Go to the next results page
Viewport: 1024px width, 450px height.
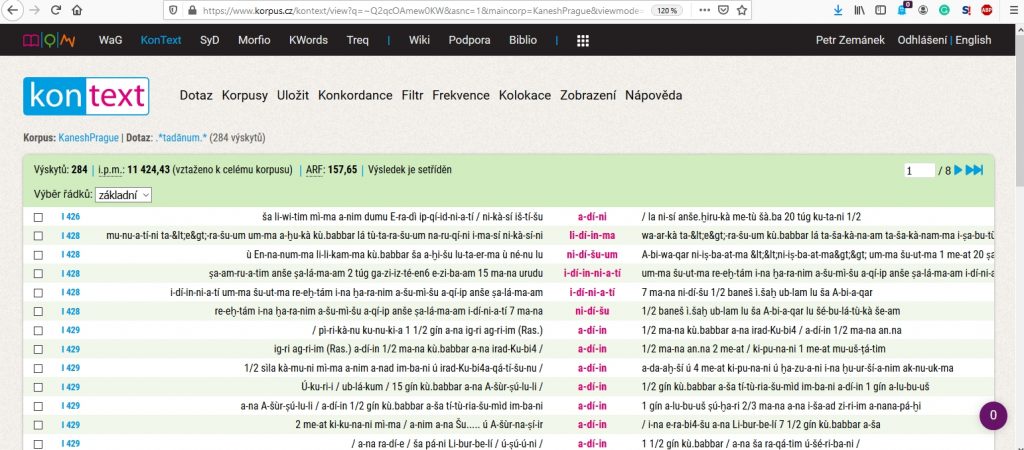[958, 170]
